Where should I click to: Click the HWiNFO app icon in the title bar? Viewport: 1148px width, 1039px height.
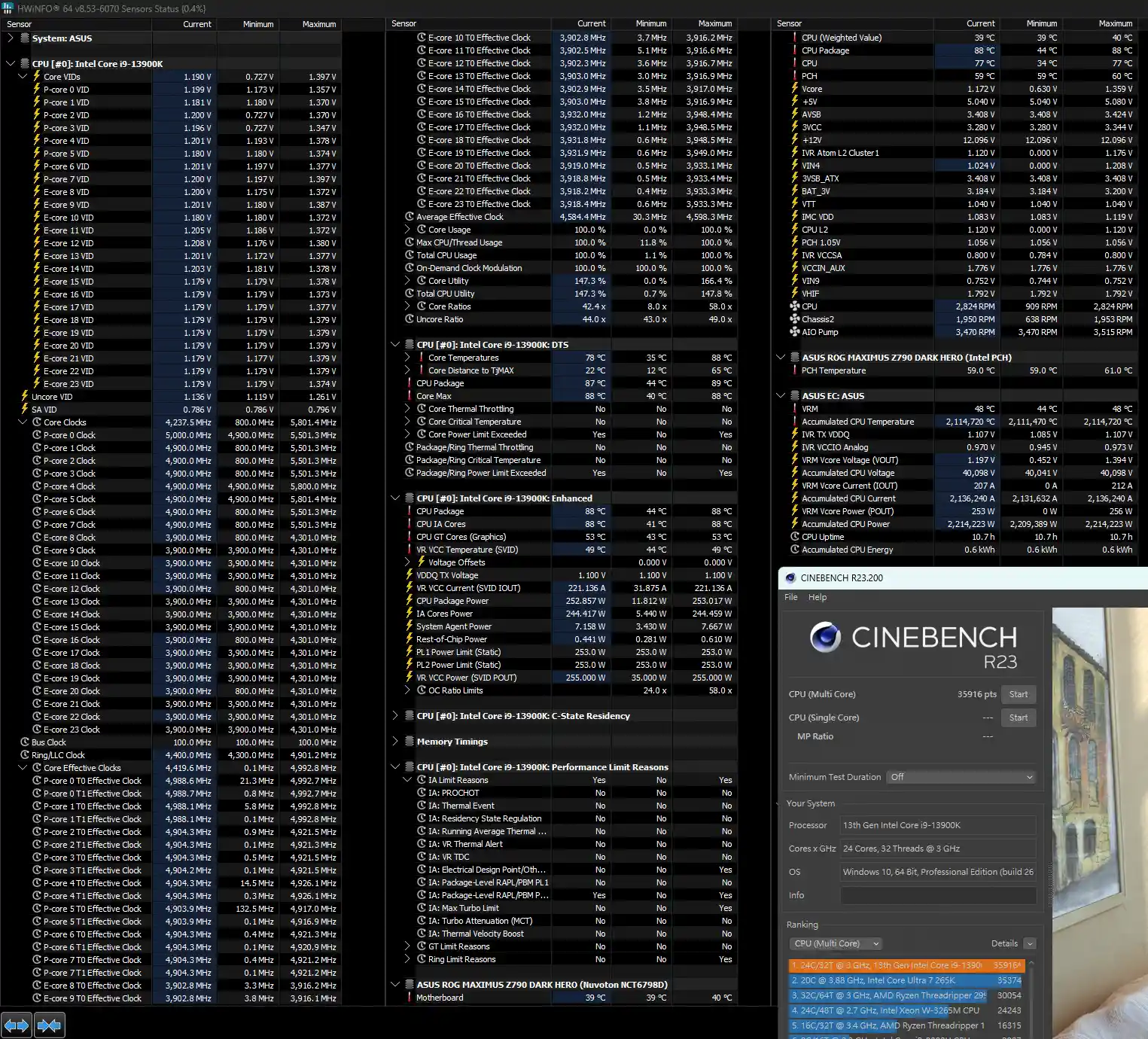tap(8, 8)
